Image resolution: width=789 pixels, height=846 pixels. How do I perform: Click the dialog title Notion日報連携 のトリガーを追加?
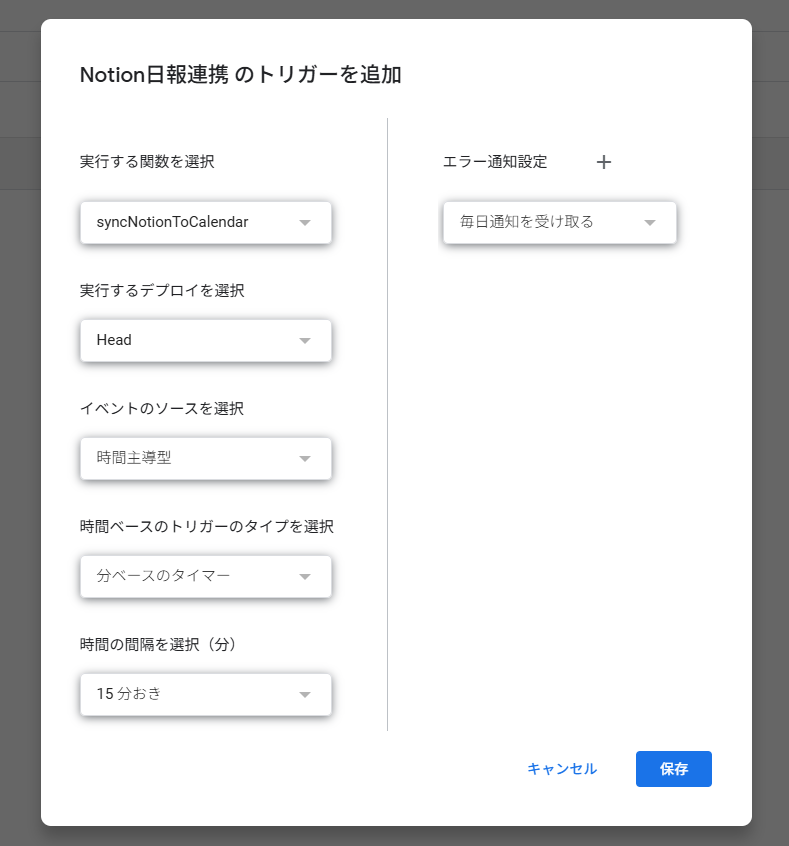(241, 75)
